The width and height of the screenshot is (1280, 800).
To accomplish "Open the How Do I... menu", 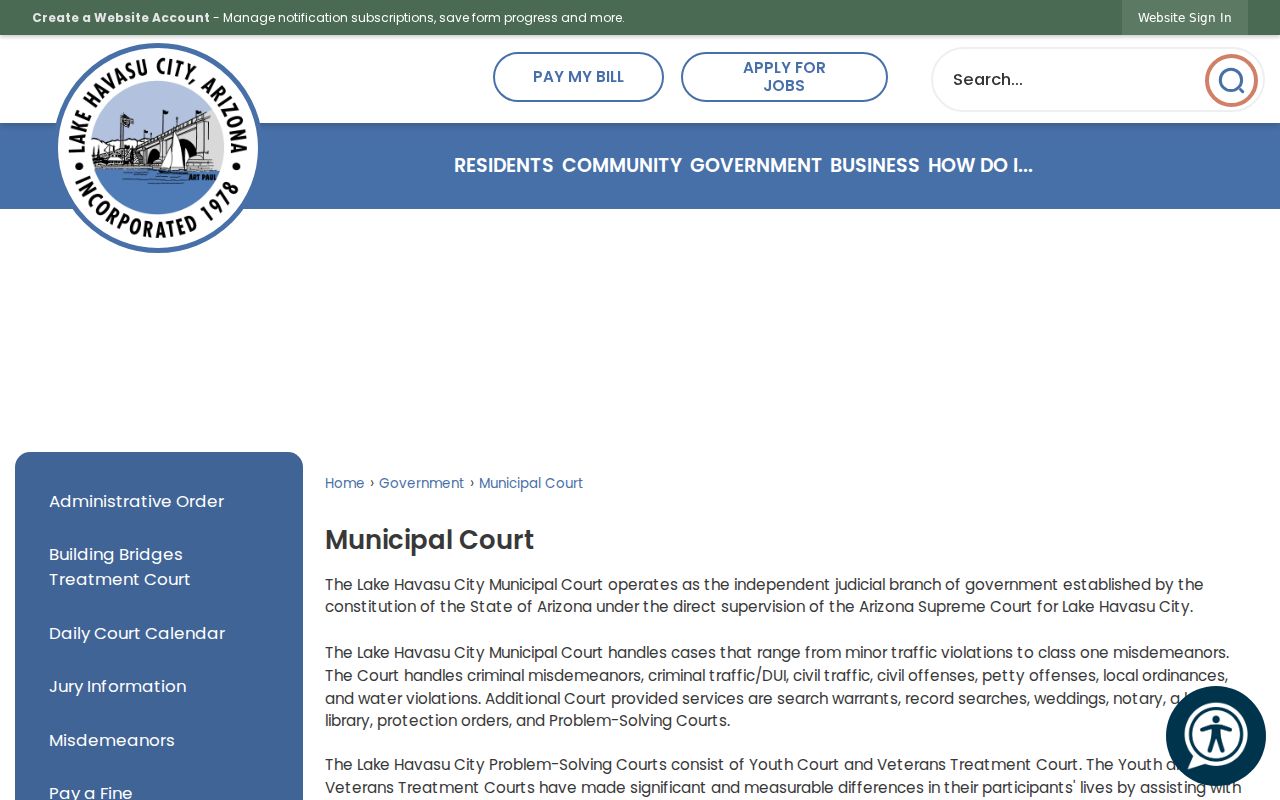I will pyautogui.click(x=980, y=166).
